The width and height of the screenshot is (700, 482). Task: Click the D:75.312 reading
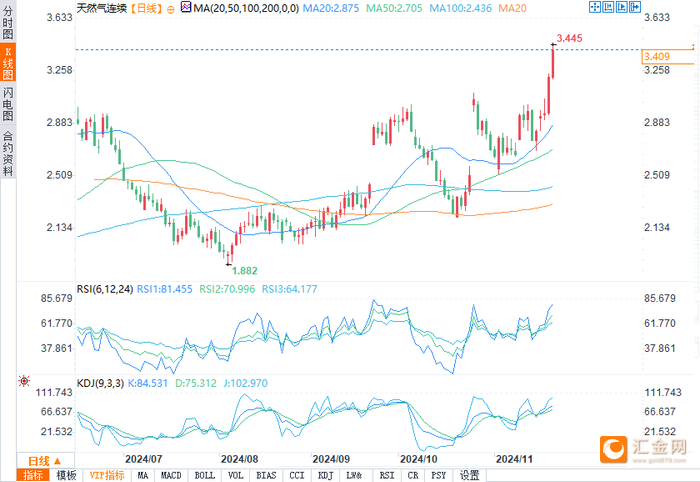tap(196, 383)
